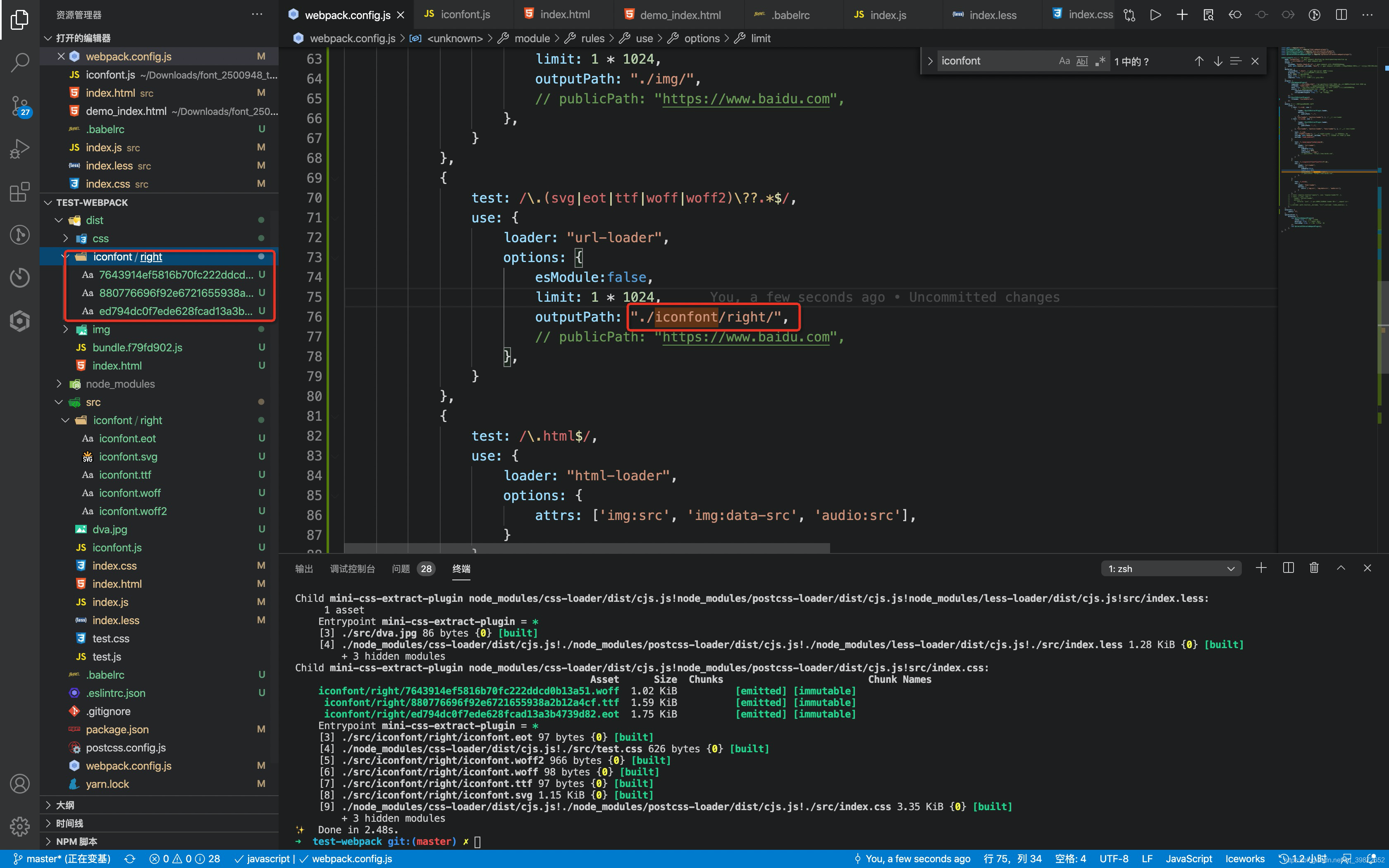Open the Accounts menu icon
Viewport: 1389px width, 868px height.
[19, 784]
